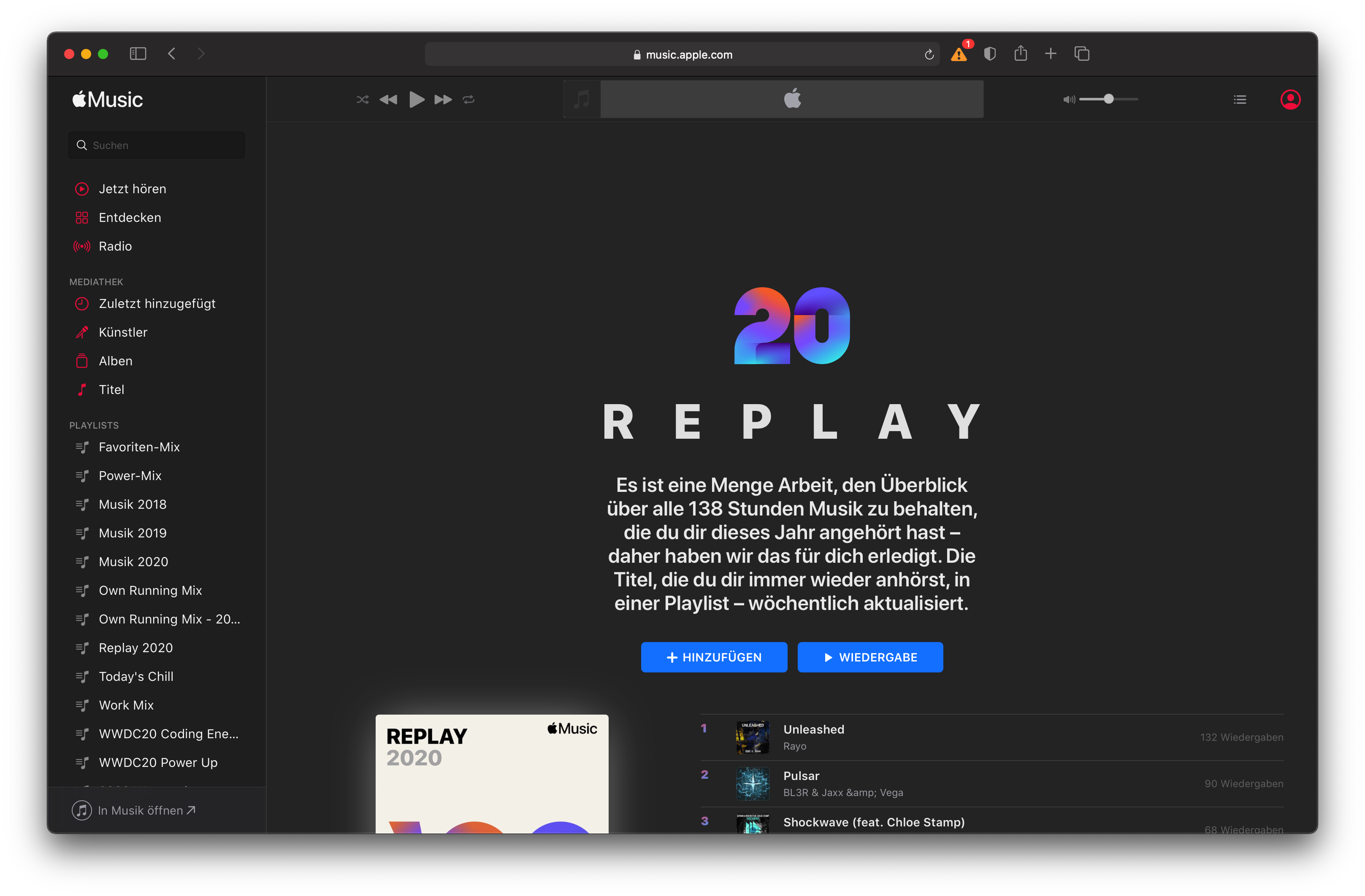Image resolution: width=1365 pixels, height=896 pixels.
Task: Open Musik 2018 playlist
Action: point(133,504)
